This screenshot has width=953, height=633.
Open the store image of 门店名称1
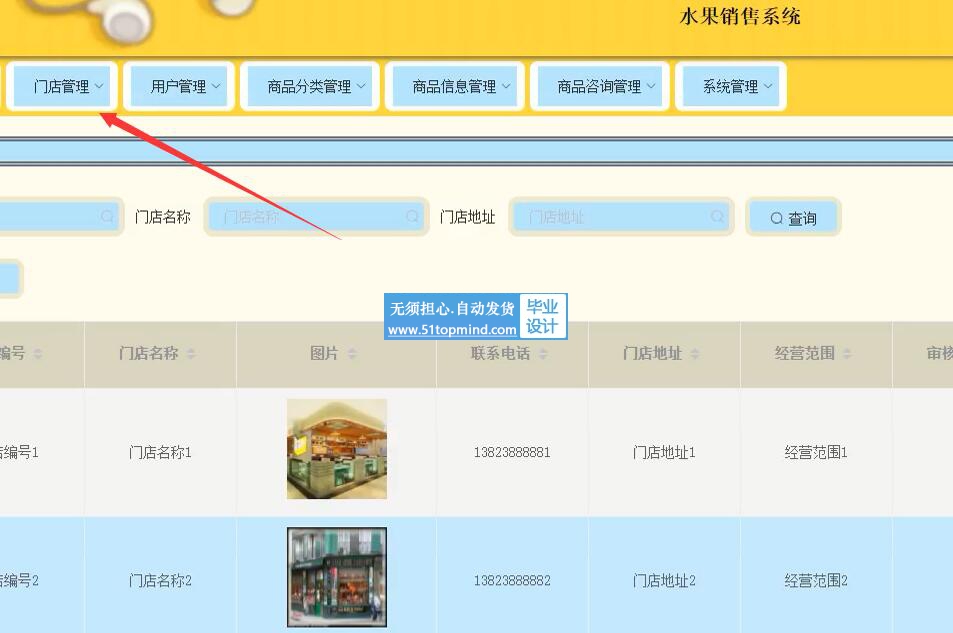[337, 449]
